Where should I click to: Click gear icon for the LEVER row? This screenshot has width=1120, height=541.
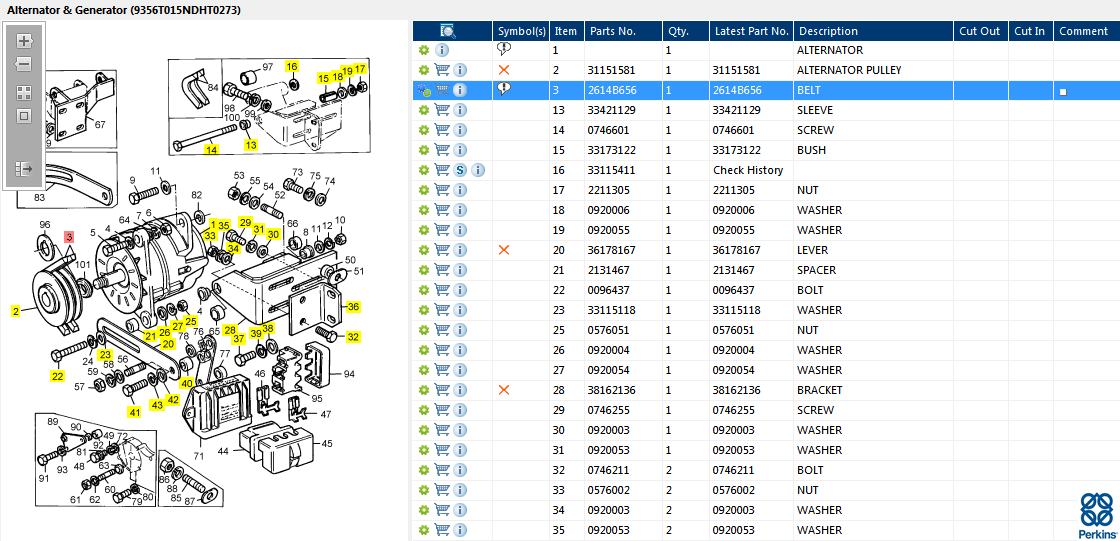tap(424, 250)
